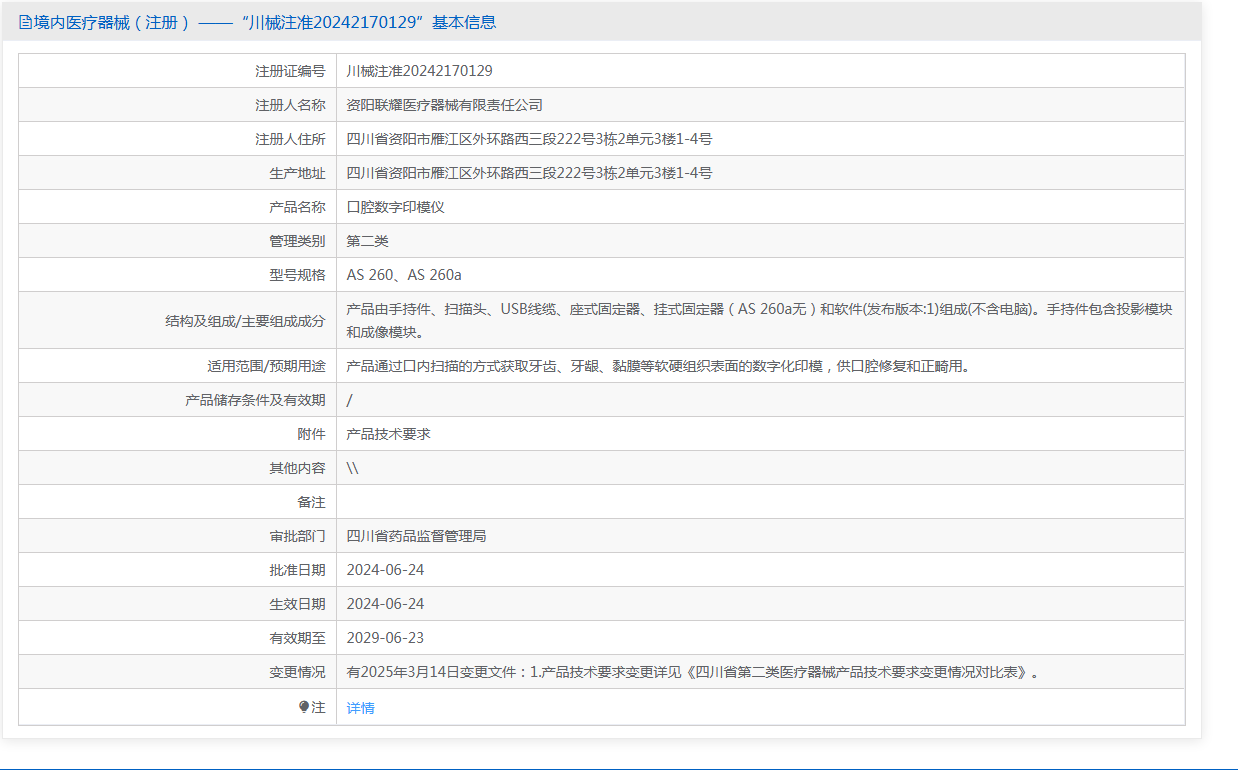Select the 2024-06-24 value in 批准日期 row

[386, 570]
